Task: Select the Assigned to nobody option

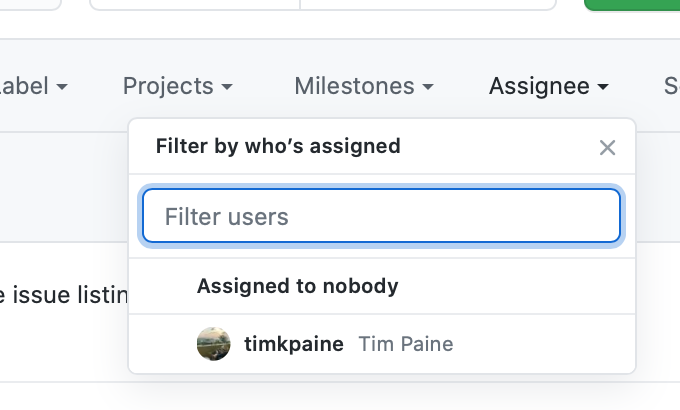Action: (x=382, y=286)
